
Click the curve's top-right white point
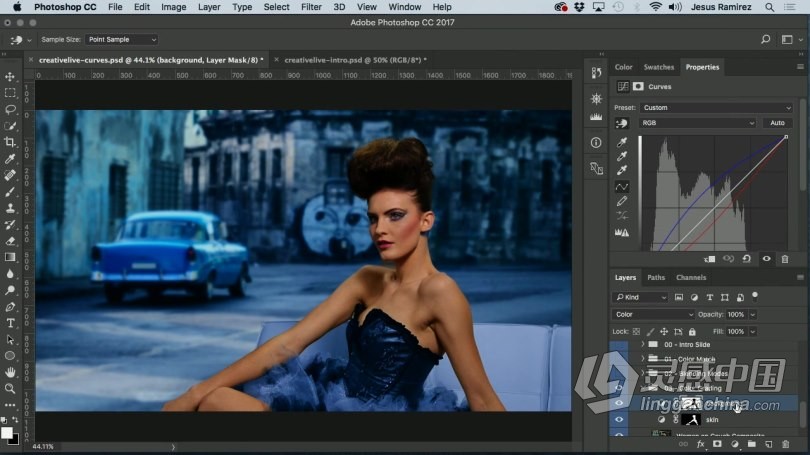coord(786,137)
